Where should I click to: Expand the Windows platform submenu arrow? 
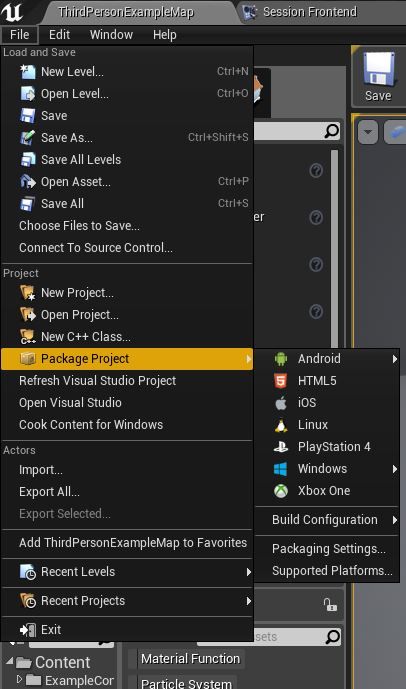(395, 469)
